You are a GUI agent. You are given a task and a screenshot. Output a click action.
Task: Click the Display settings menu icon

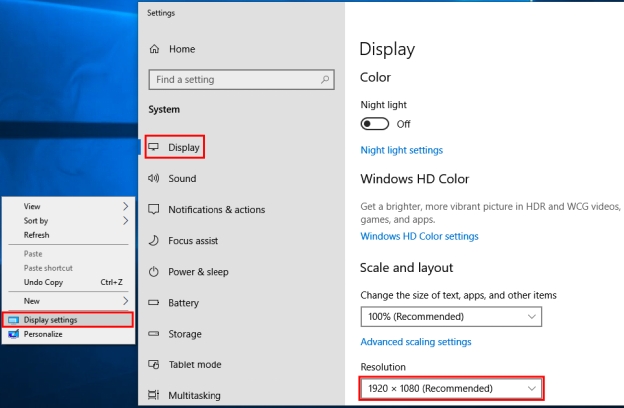click(x=14, y=320)
